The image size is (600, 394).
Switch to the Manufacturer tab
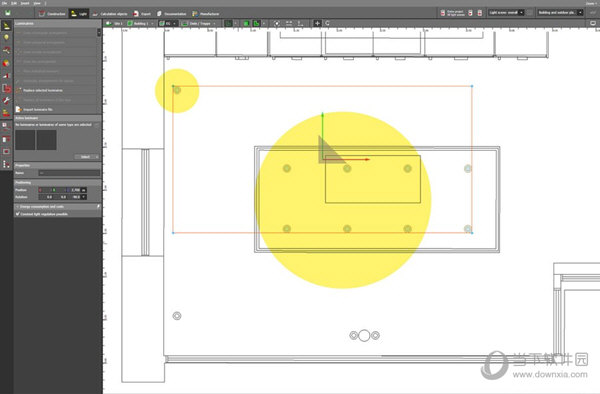[x=205, y=13]
